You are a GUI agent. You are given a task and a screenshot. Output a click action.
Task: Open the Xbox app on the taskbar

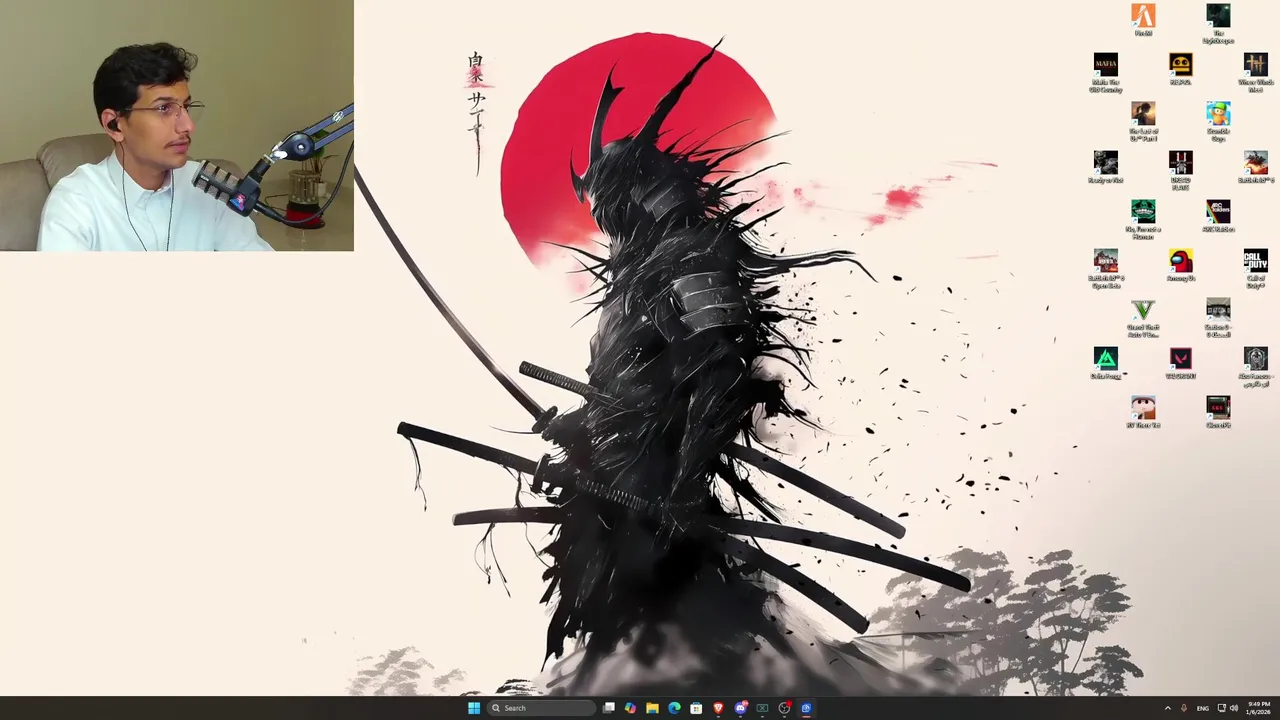[762, 708]
